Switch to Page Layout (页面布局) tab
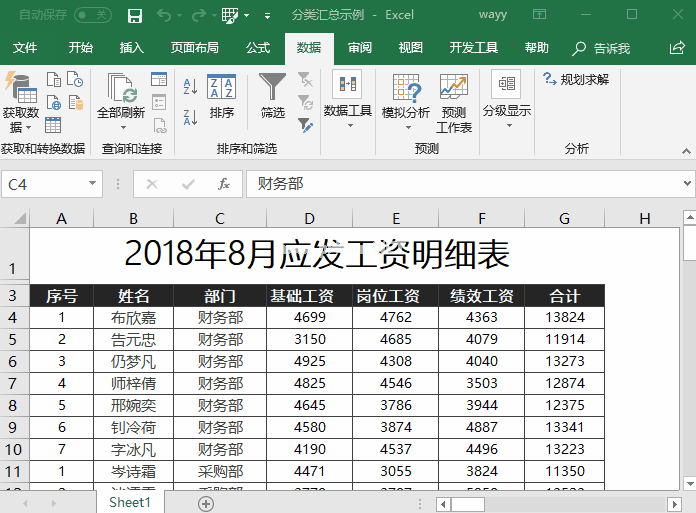The image size is (696, 513). tap(195, 47)
